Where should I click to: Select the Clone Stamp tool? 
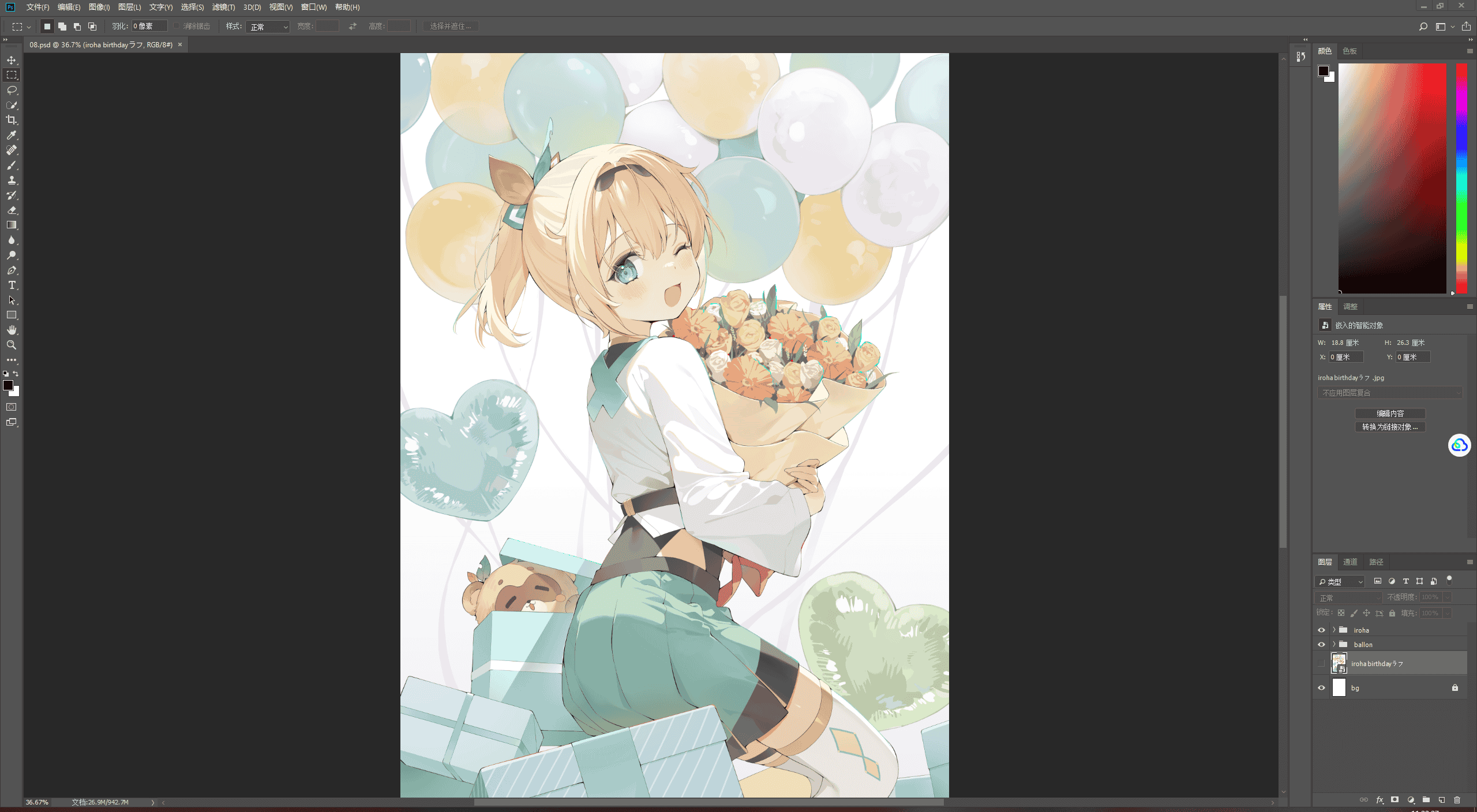pyautogui.click(x=12, y=180)
